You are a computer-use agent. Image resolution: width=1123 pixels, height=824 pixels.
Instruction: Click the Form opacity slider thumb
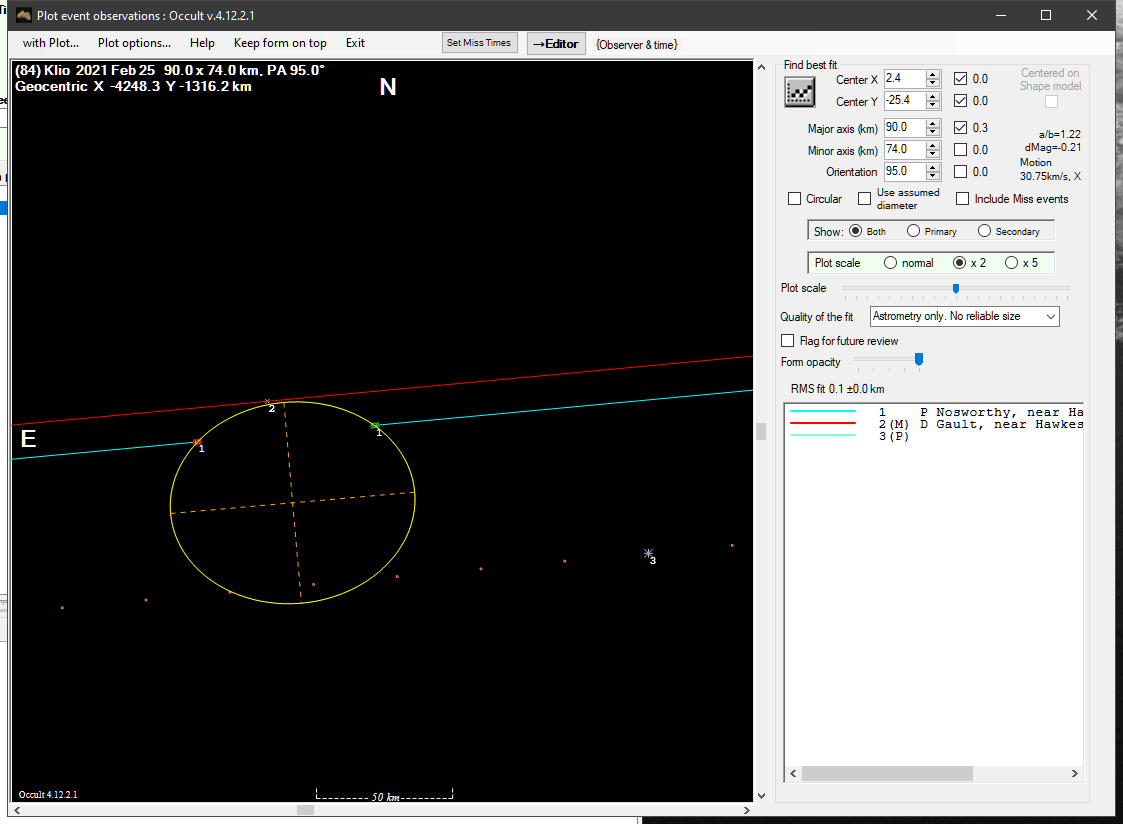tap(919, 359)
